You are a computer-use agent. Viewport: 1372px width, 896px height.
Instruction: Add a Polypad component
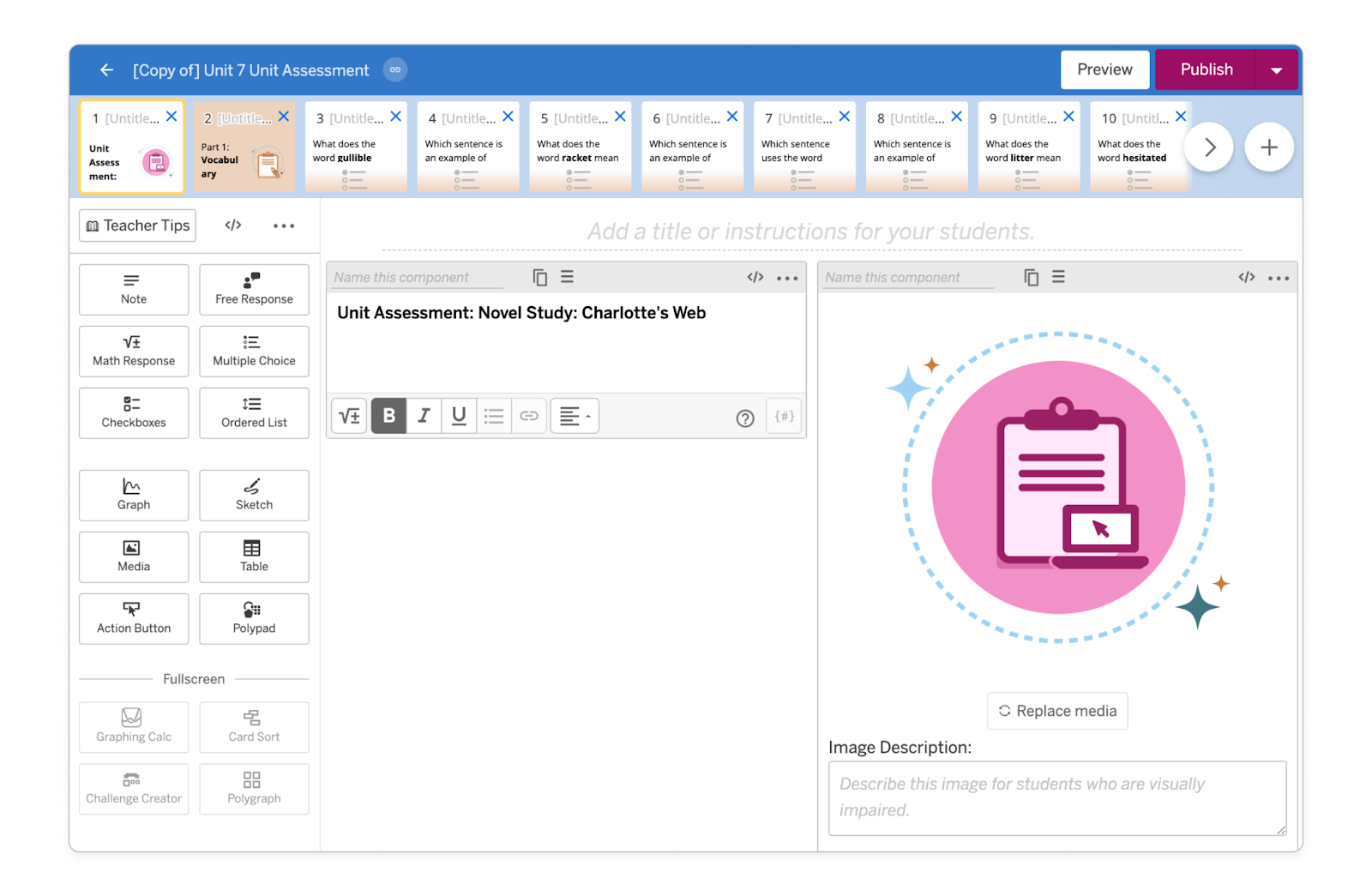tap(253, 618)
